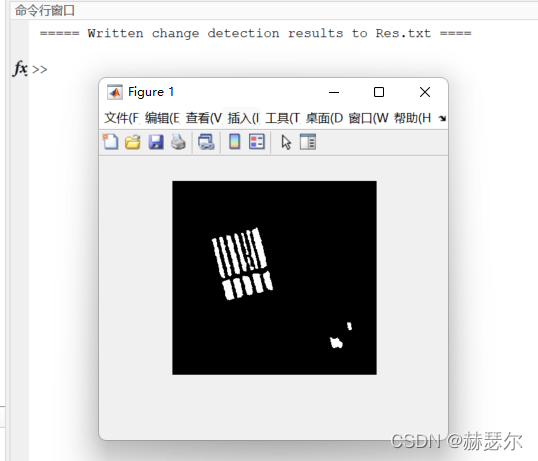Open the 工具(T) menu
This screenshot has height=461, width=538.
click(x=283, y=118)
